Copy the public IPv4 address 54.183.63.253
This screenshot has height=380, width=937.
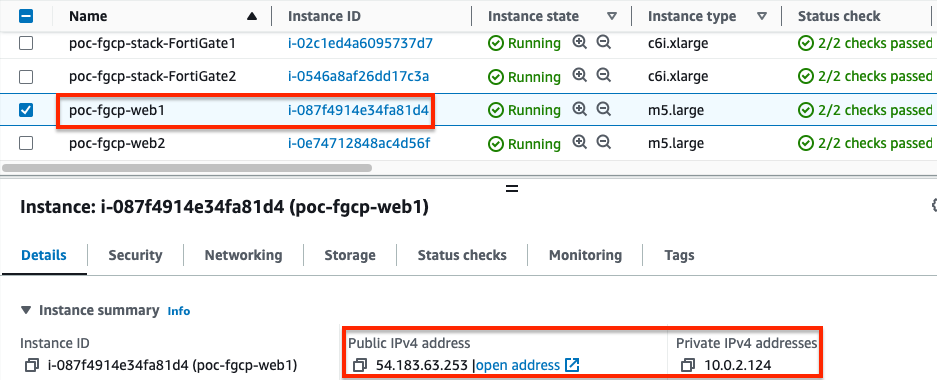coord(359,364)
